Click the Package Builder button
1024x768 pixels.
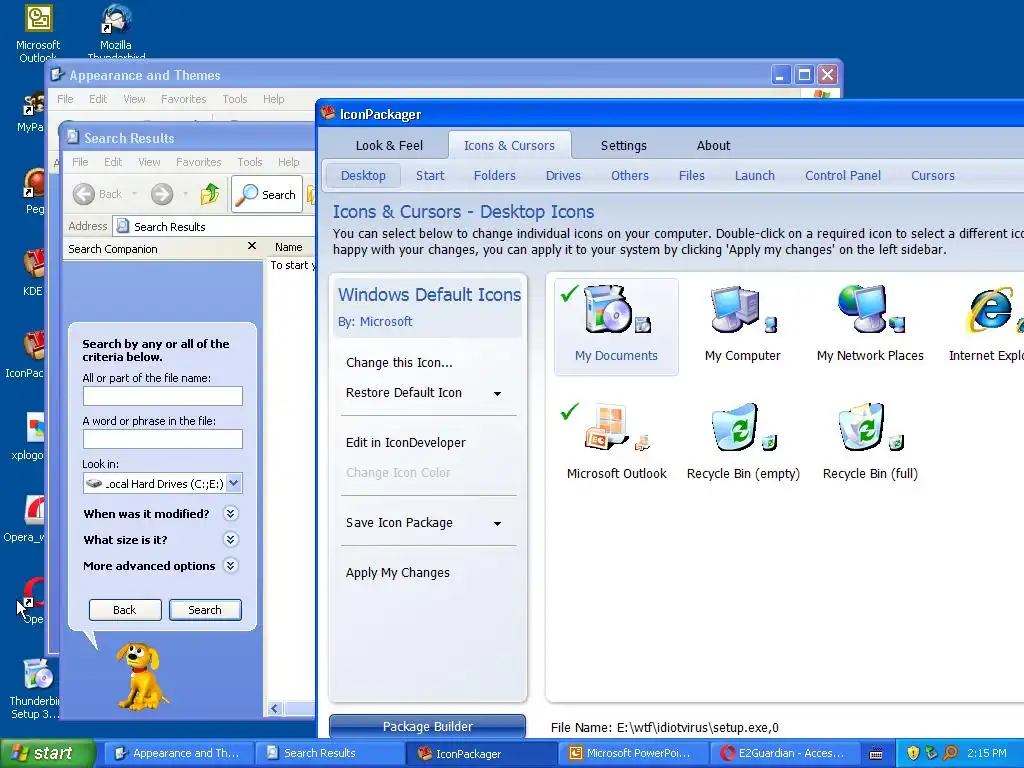click(427, 726)
